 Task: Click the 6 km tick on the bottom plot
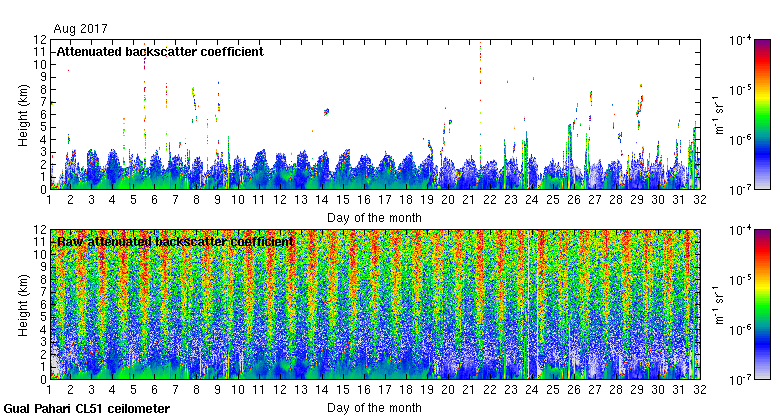pos(41,305)
